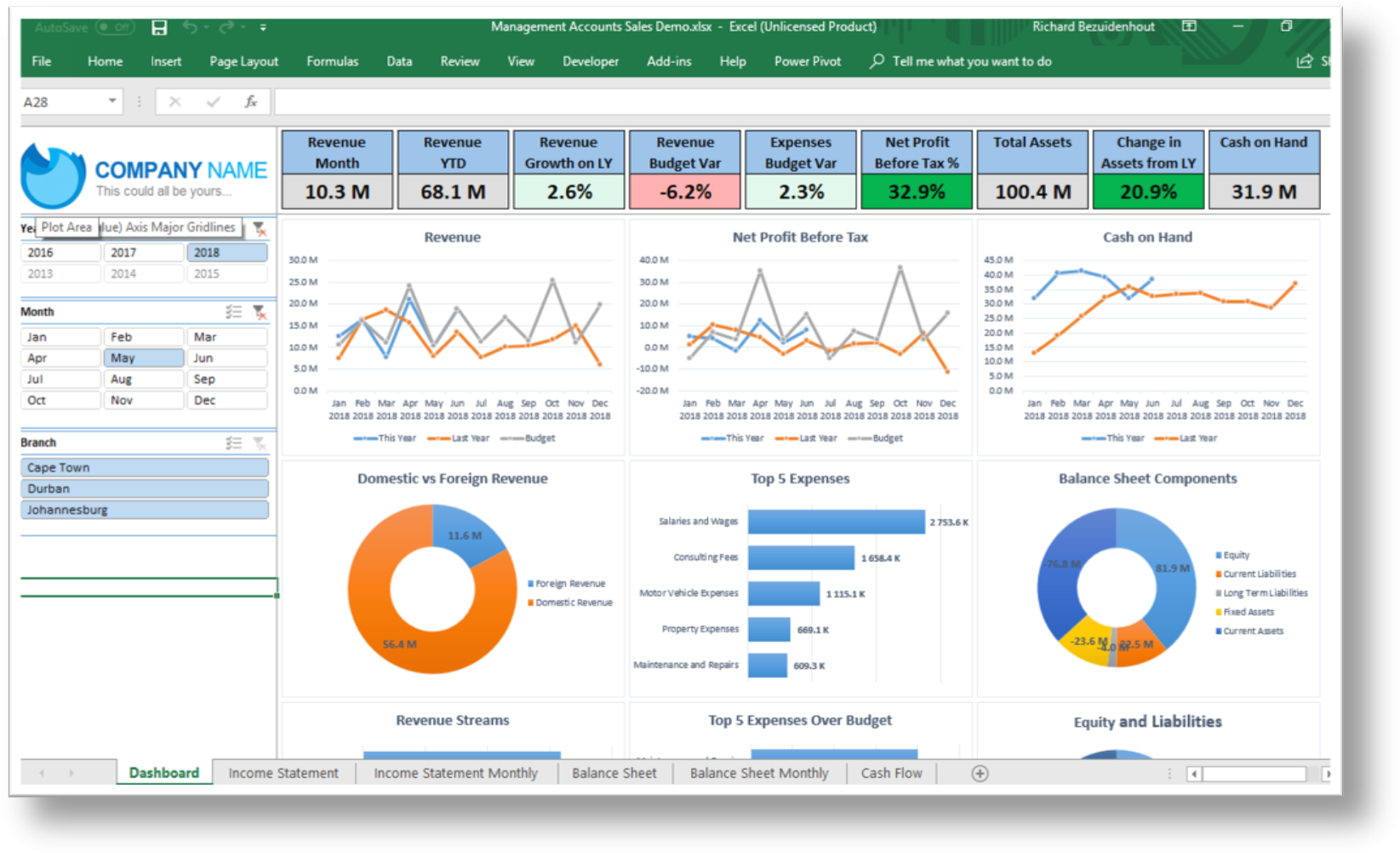The image size is (1400, 853).
Task: Clear the filter on the Year slicer
Action: coord(260,227)
